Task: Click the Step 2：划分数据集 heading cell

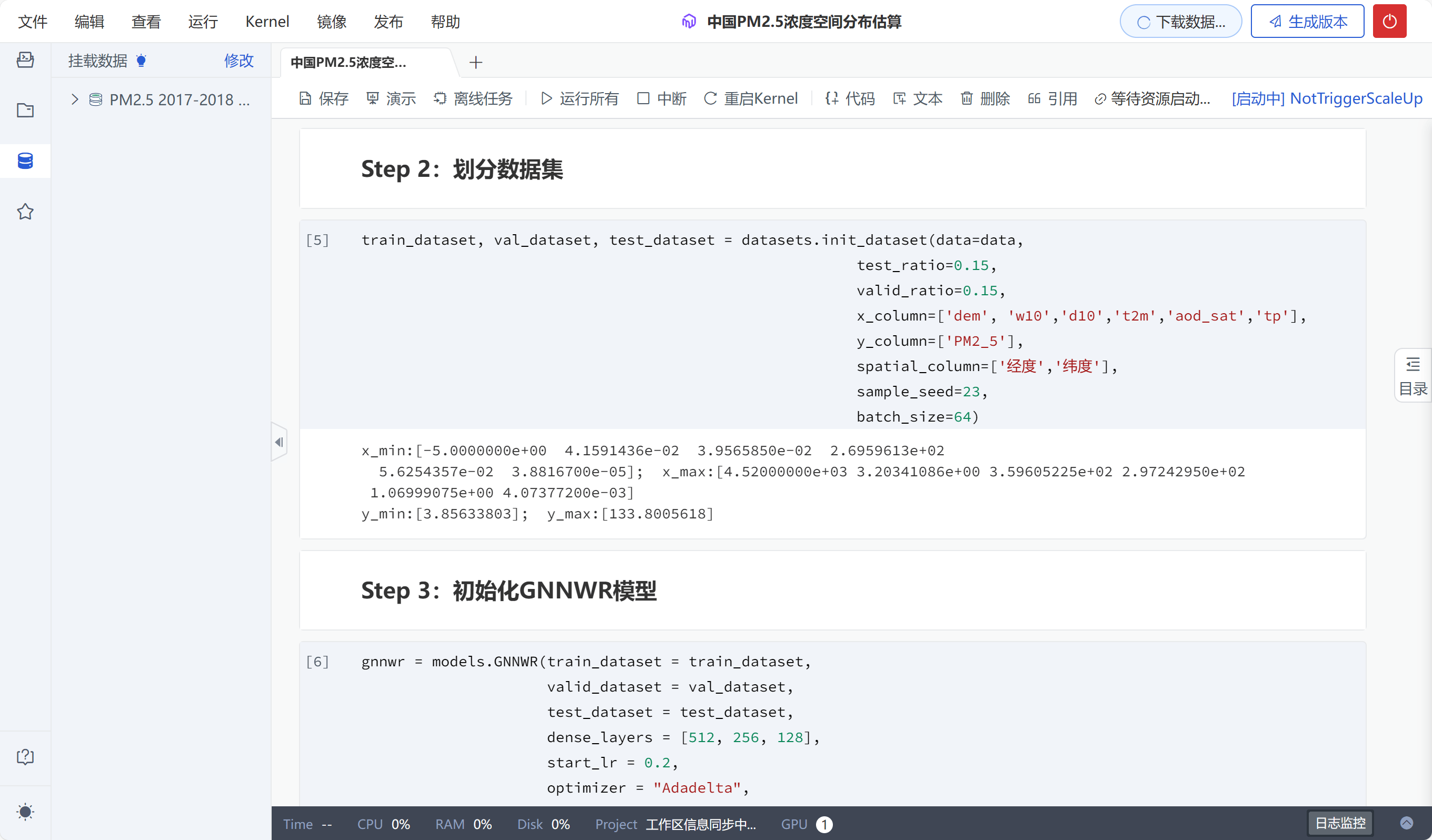Action: [x=832, y=168]
